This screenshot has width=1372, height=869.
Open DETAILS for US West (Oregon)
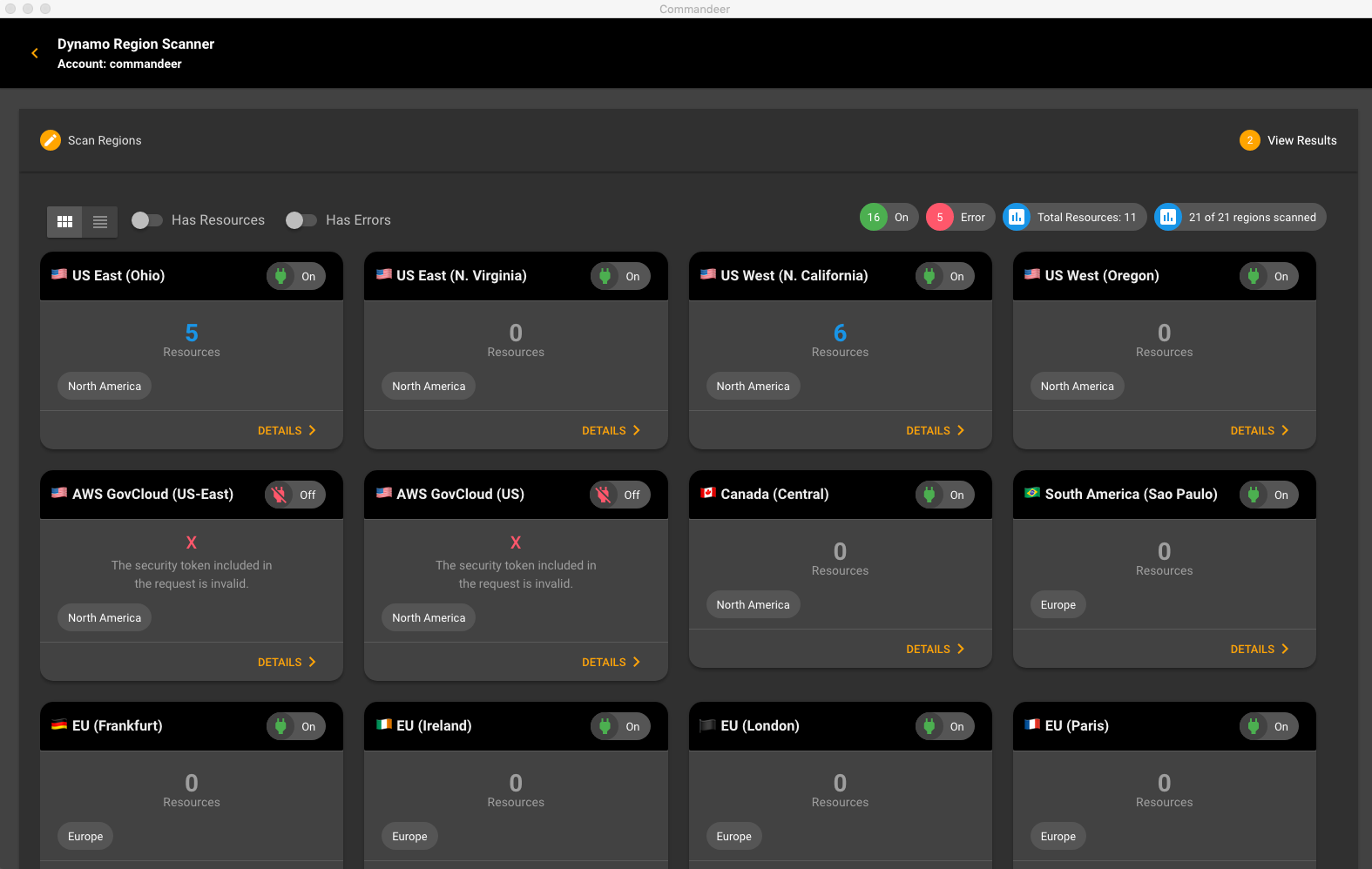[x=1260, y=431]
